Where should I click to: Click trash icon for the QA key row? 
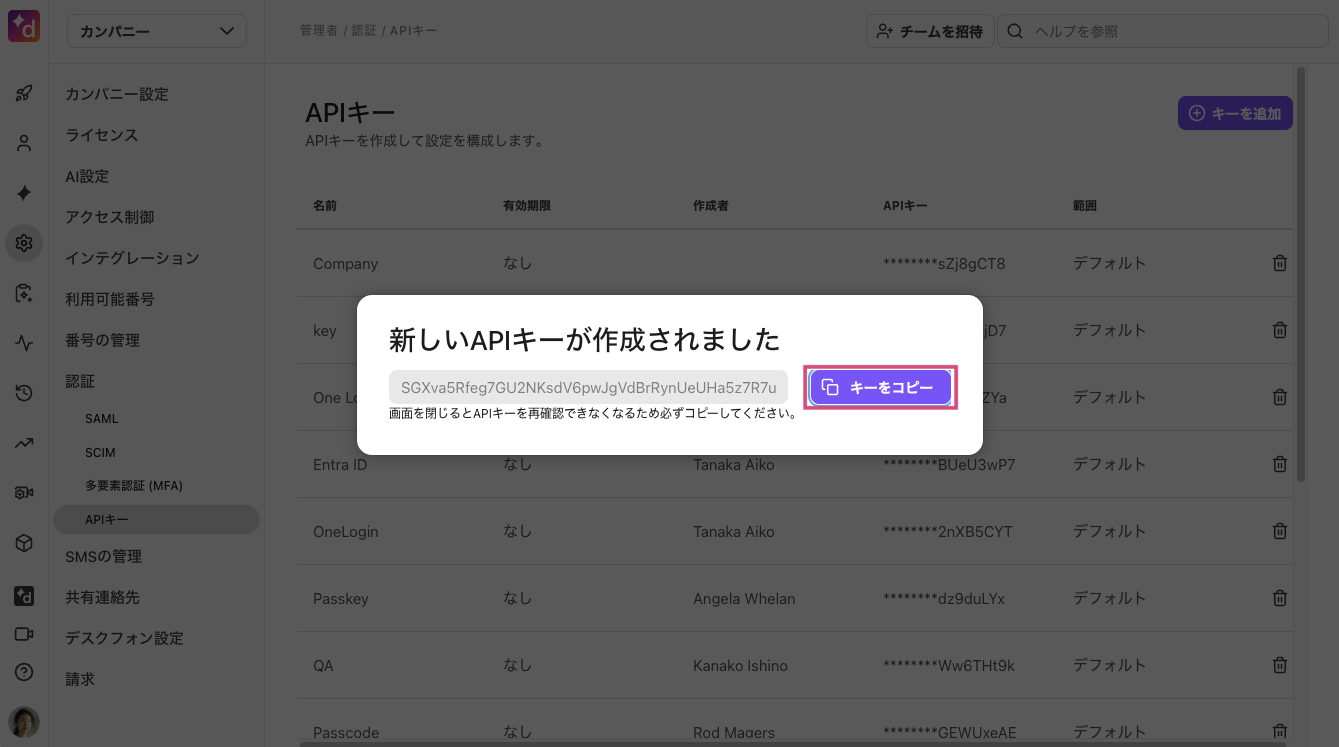point(1279,665)
